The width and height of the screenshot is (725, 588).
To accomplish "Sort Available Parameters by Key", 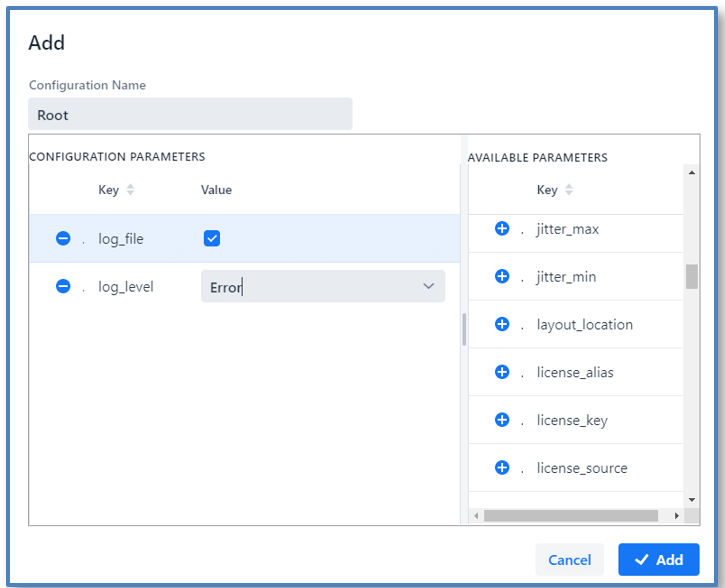I will 569,190.
